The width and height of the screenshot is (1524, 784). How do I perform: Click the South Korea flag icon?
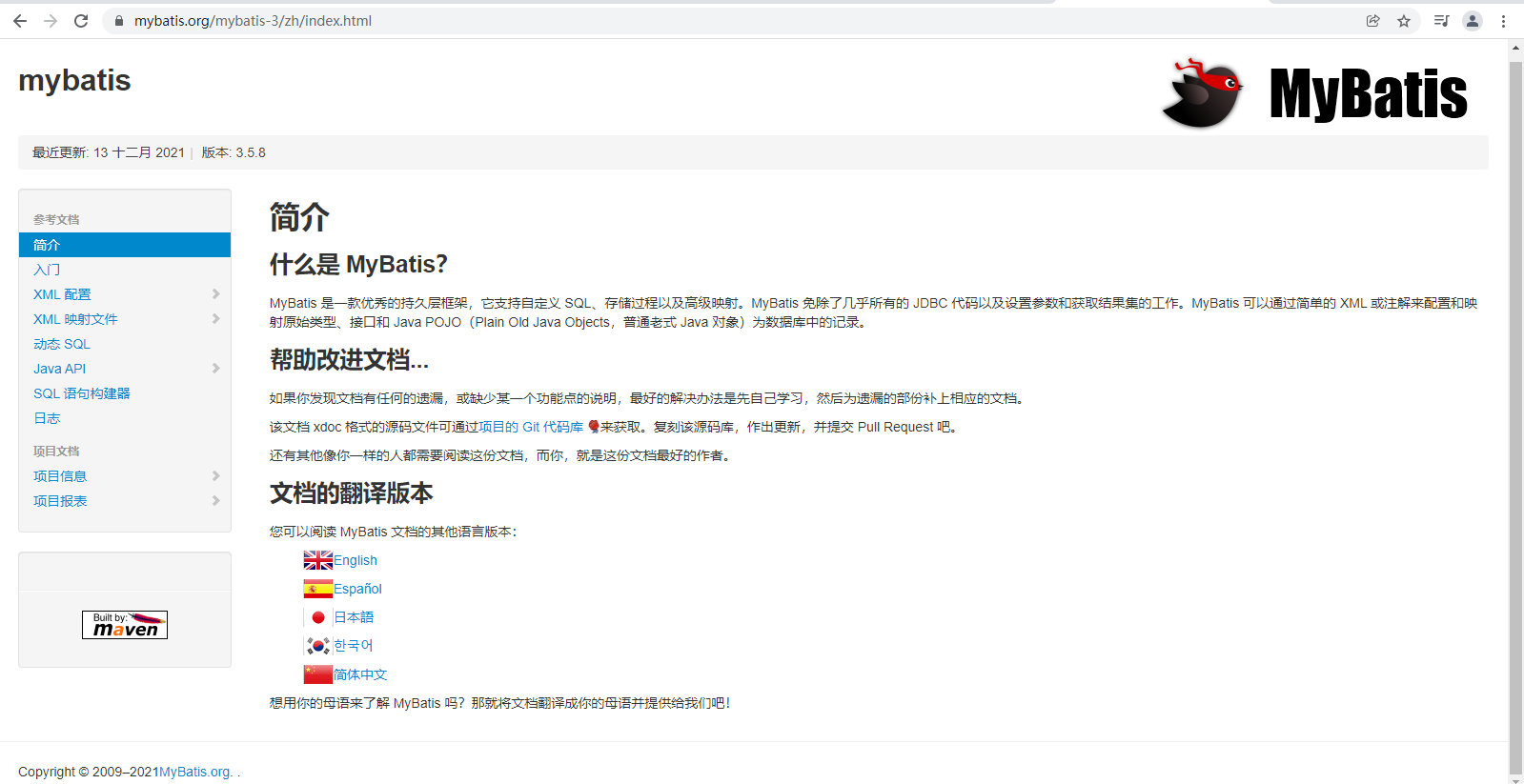click(x=318, y=646)
